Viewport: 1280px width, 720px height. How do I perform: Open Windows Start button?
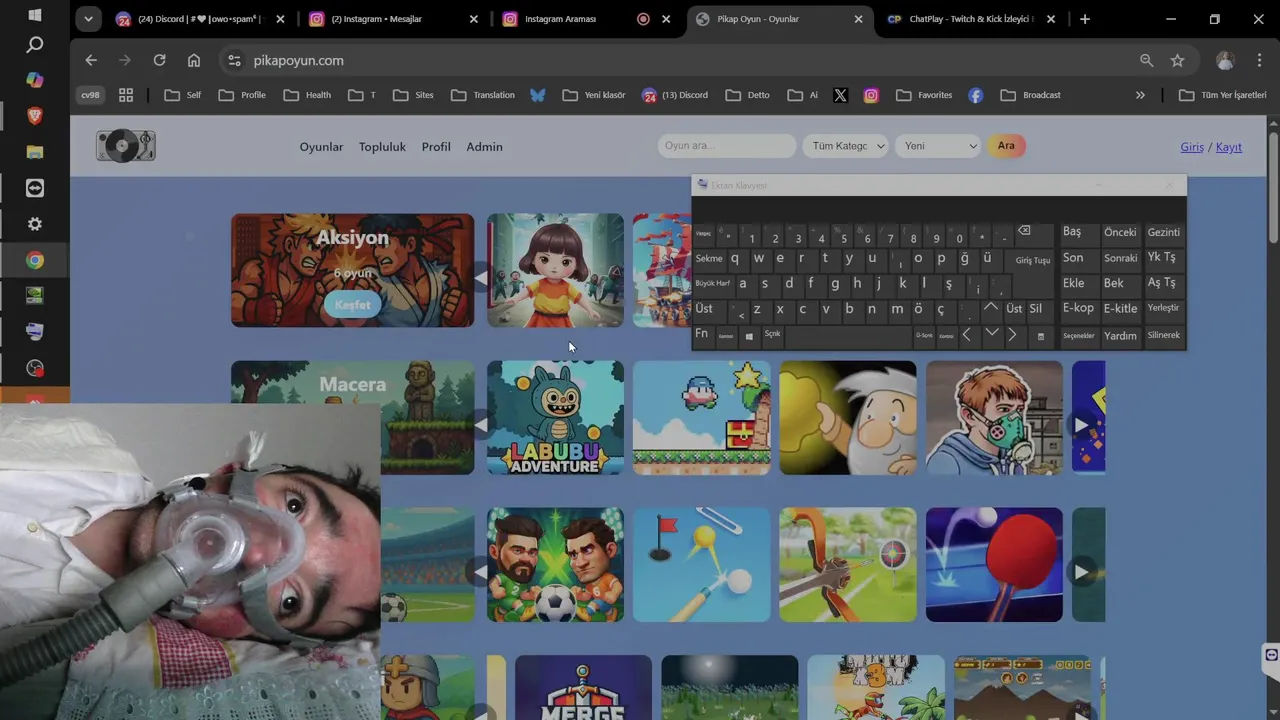[x=35, y=15]
